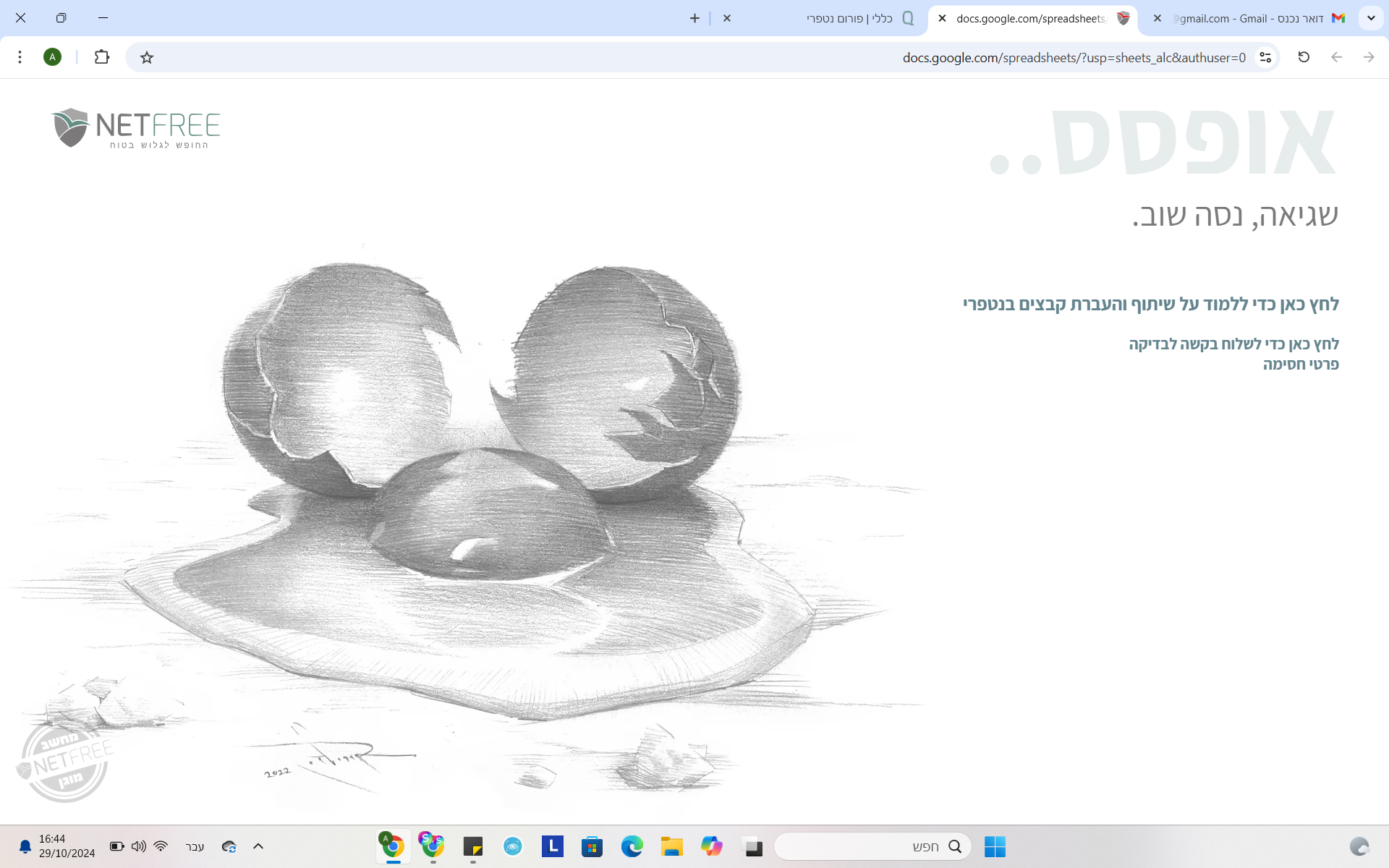Viewport: 1389px width, 868px height.
Task: Open the blocking details link
Action: (1300, 365)
